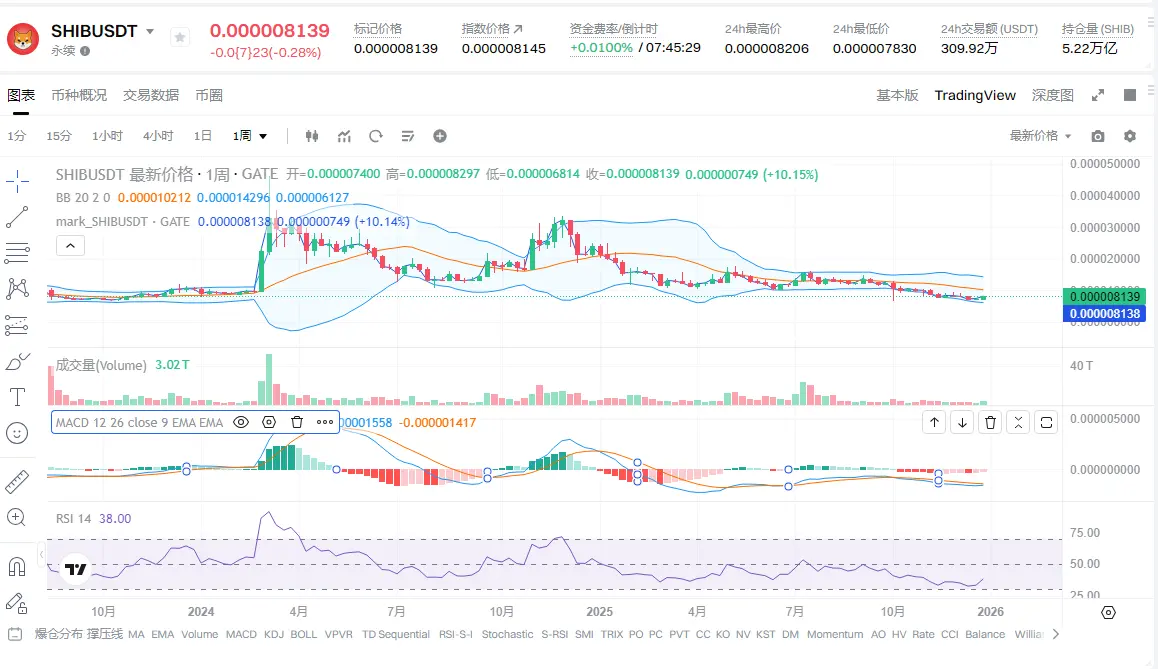The image size is (1158, 669).
Task: Open the horizontal lines tool group
Action: coord(17,253)
